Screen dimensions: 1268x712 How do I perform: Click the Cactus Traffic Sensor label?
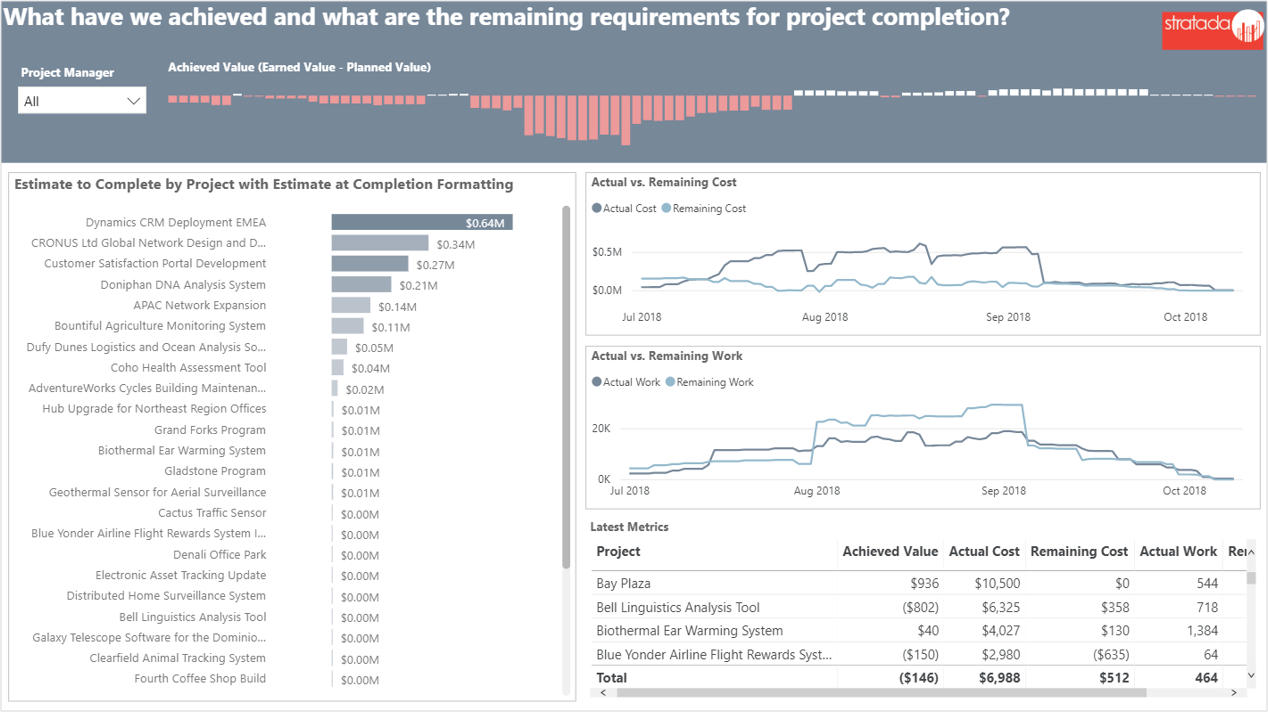(x=212, y=513)
